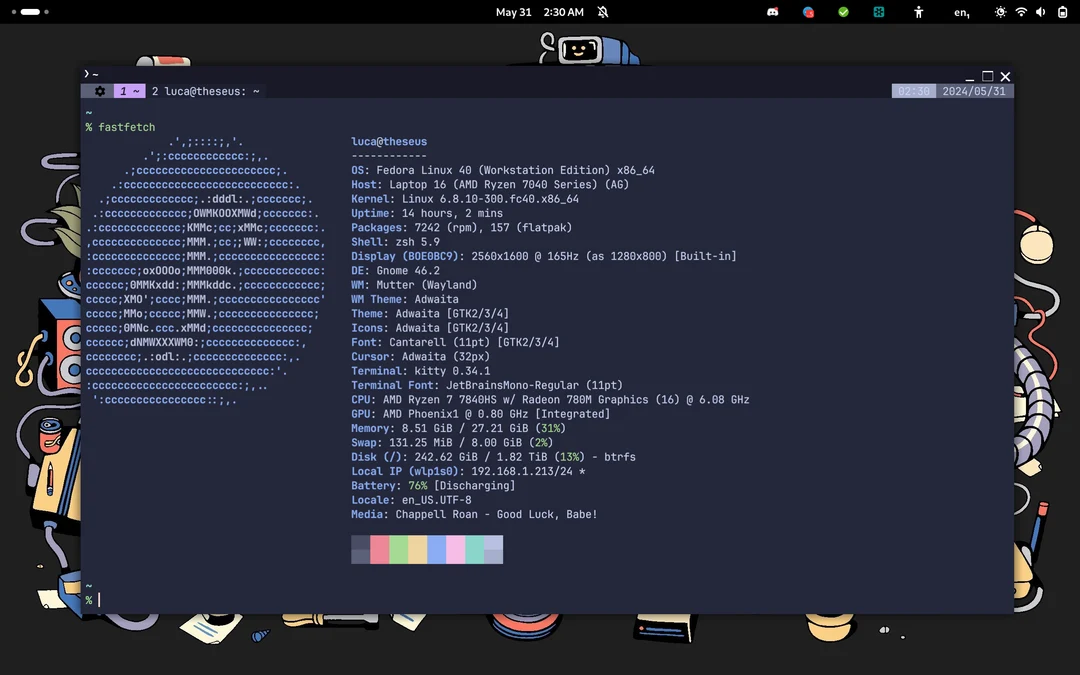Click the clock showing 02:30 in tab bar
This screenshot has width=1080, height=675.
[x=912, y=90]
